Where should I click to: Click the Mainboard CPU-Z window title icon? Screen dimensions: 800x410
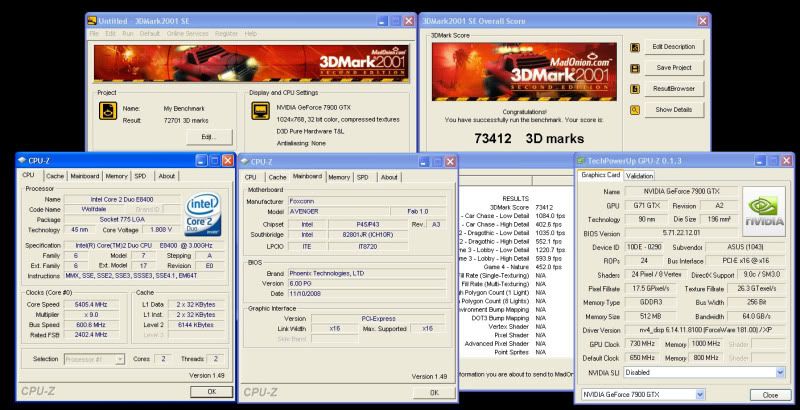tap(244, 162)
